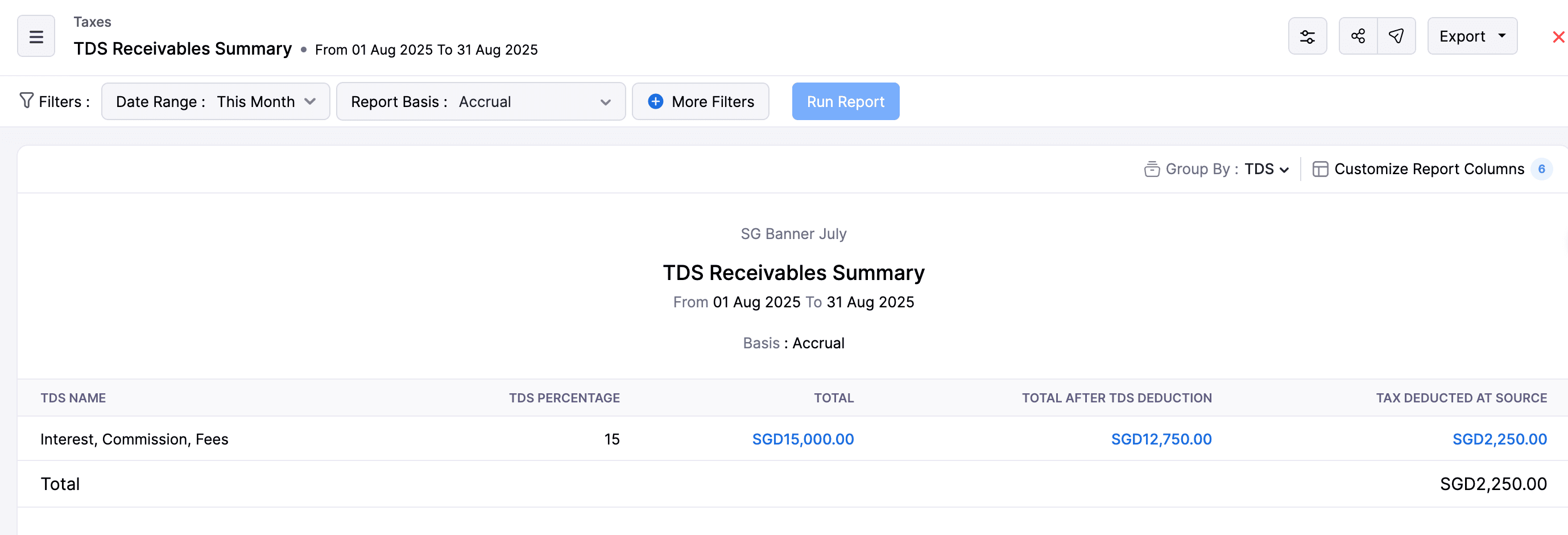The height and width of the screenshot is (535, 1568).
Task: Open the Group By TDS dropdown
Action: 1266,169
